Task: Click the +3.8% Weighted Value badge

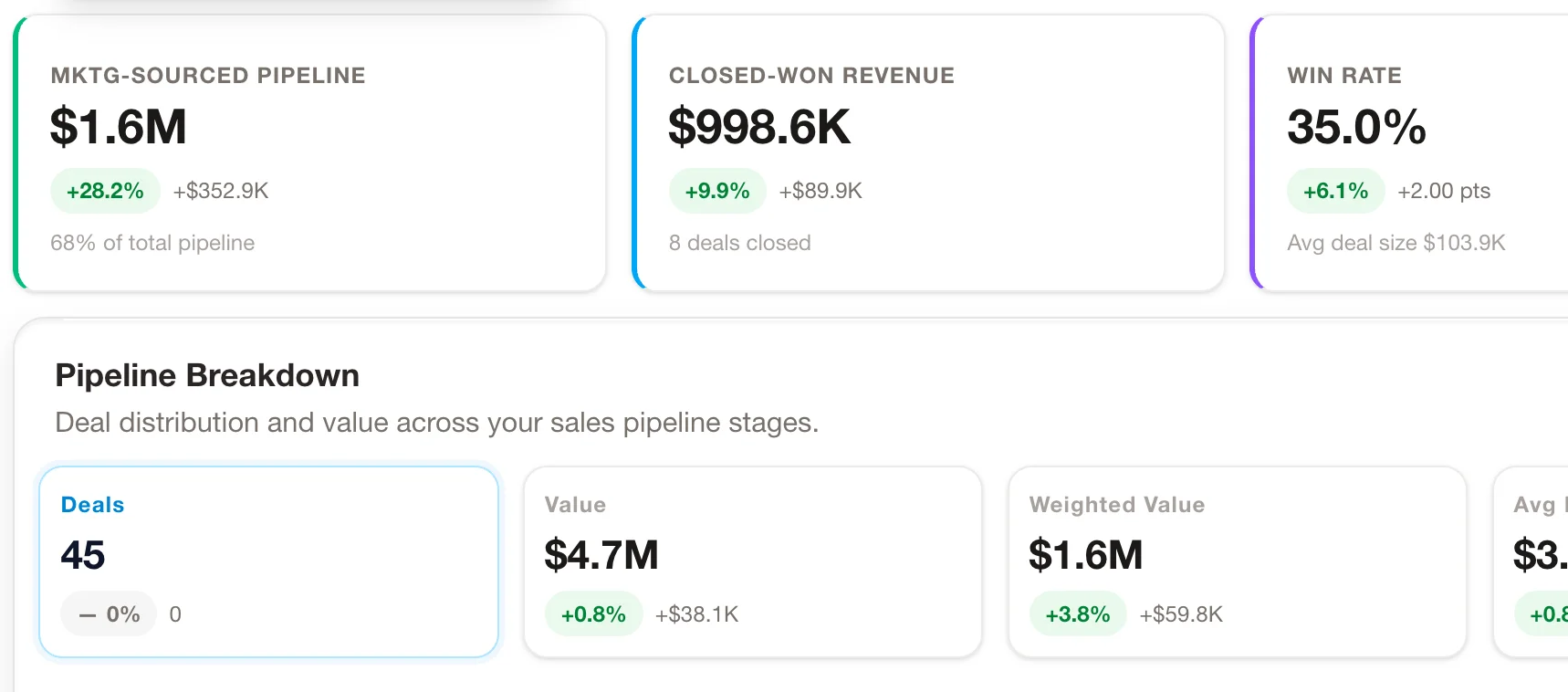Action: (x=1078, y=614)
